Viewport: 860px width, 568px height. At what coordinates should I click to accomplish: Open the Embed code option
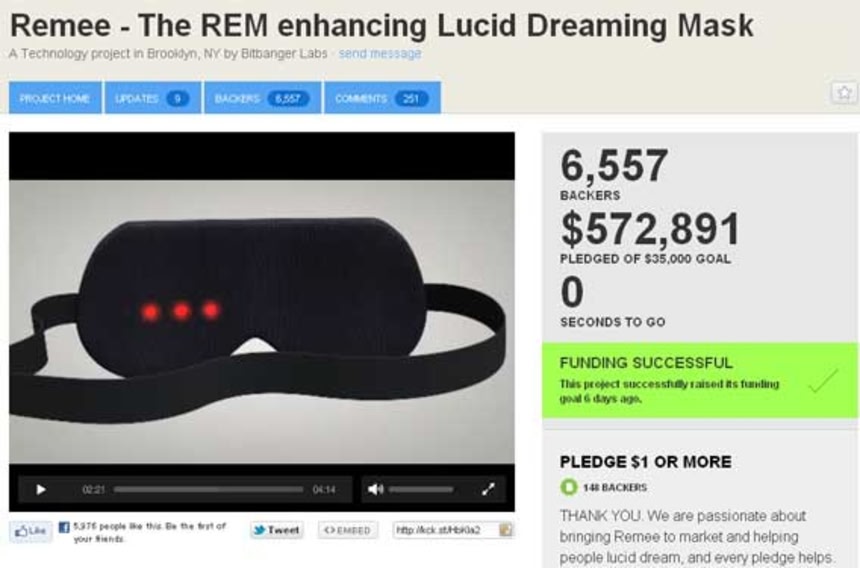[348, 530]
